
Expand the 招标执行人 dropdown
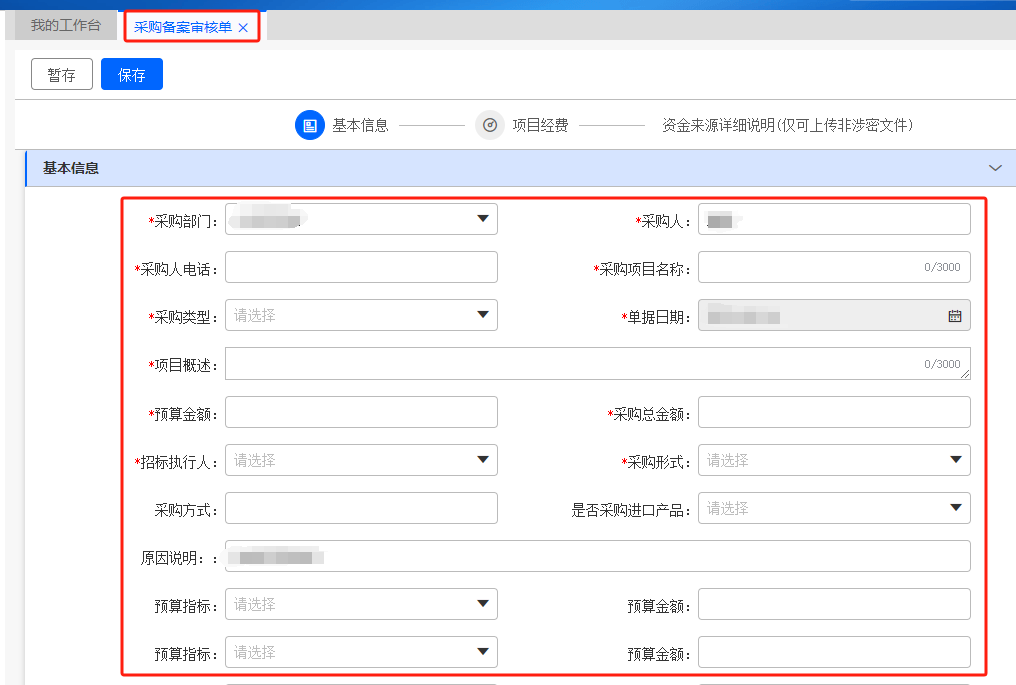[x=361, y=461]
